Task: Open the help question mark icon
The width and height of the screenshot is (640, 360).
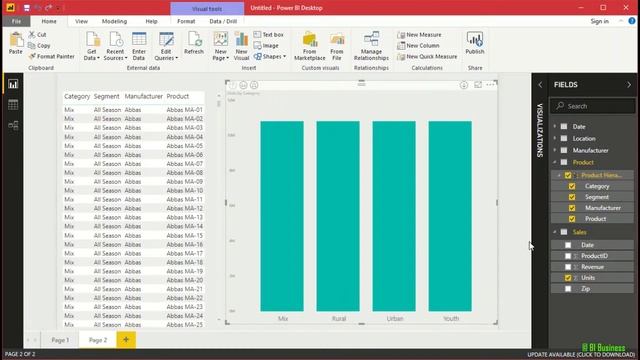Action: point(632,21)
